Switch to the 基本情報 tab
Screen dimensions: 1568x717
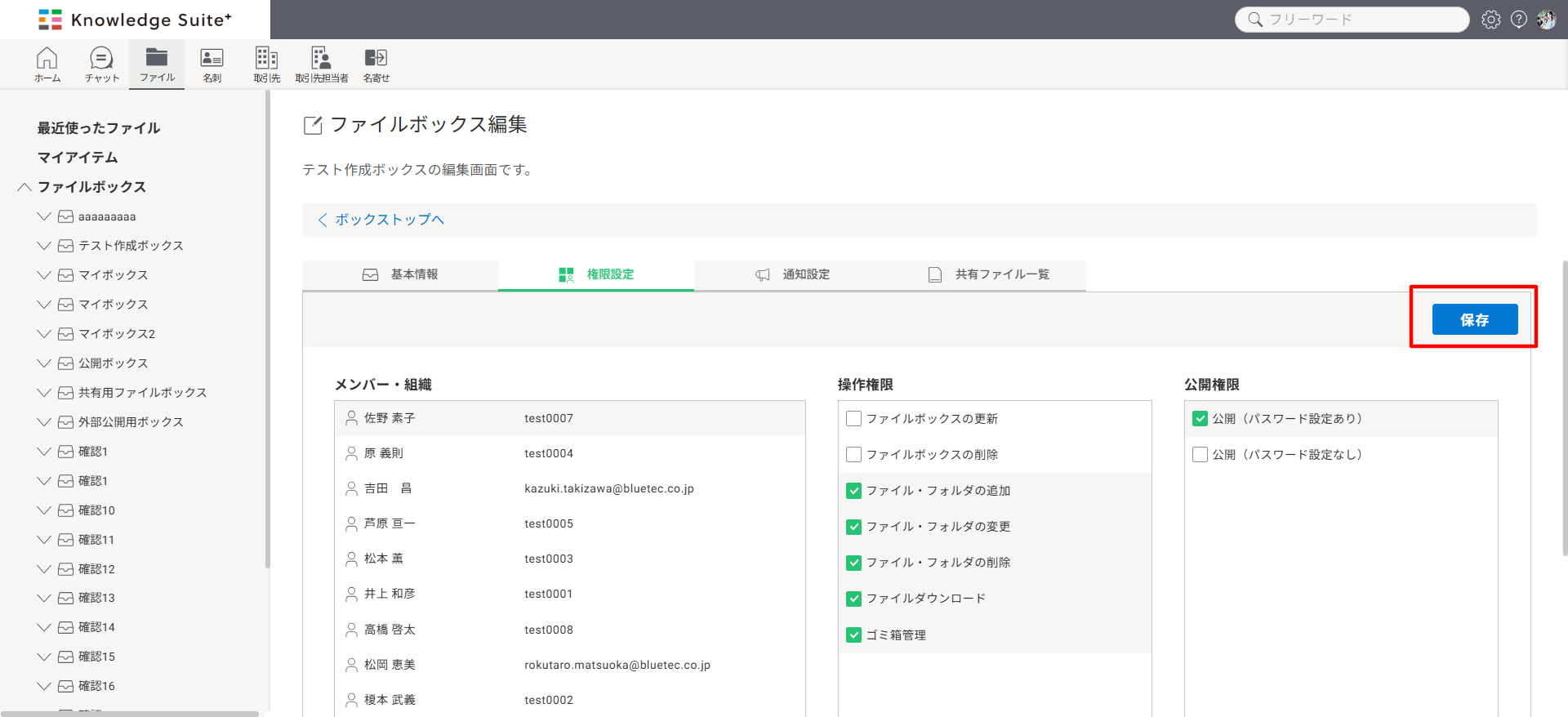(400, 275)
